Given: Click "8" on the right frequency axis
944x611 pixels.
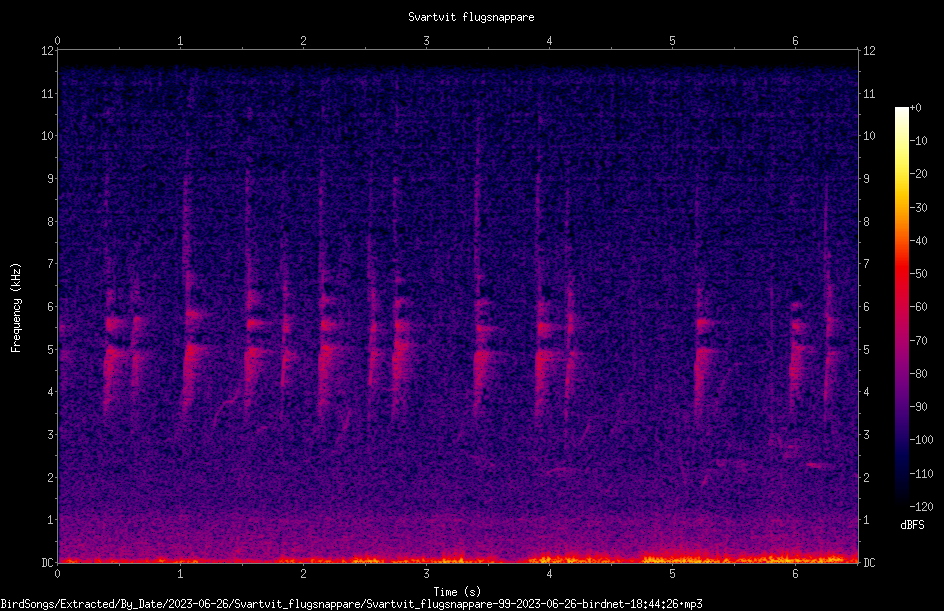Looking at the screenshot, I should pyautogui.click(x=866, y=222).
